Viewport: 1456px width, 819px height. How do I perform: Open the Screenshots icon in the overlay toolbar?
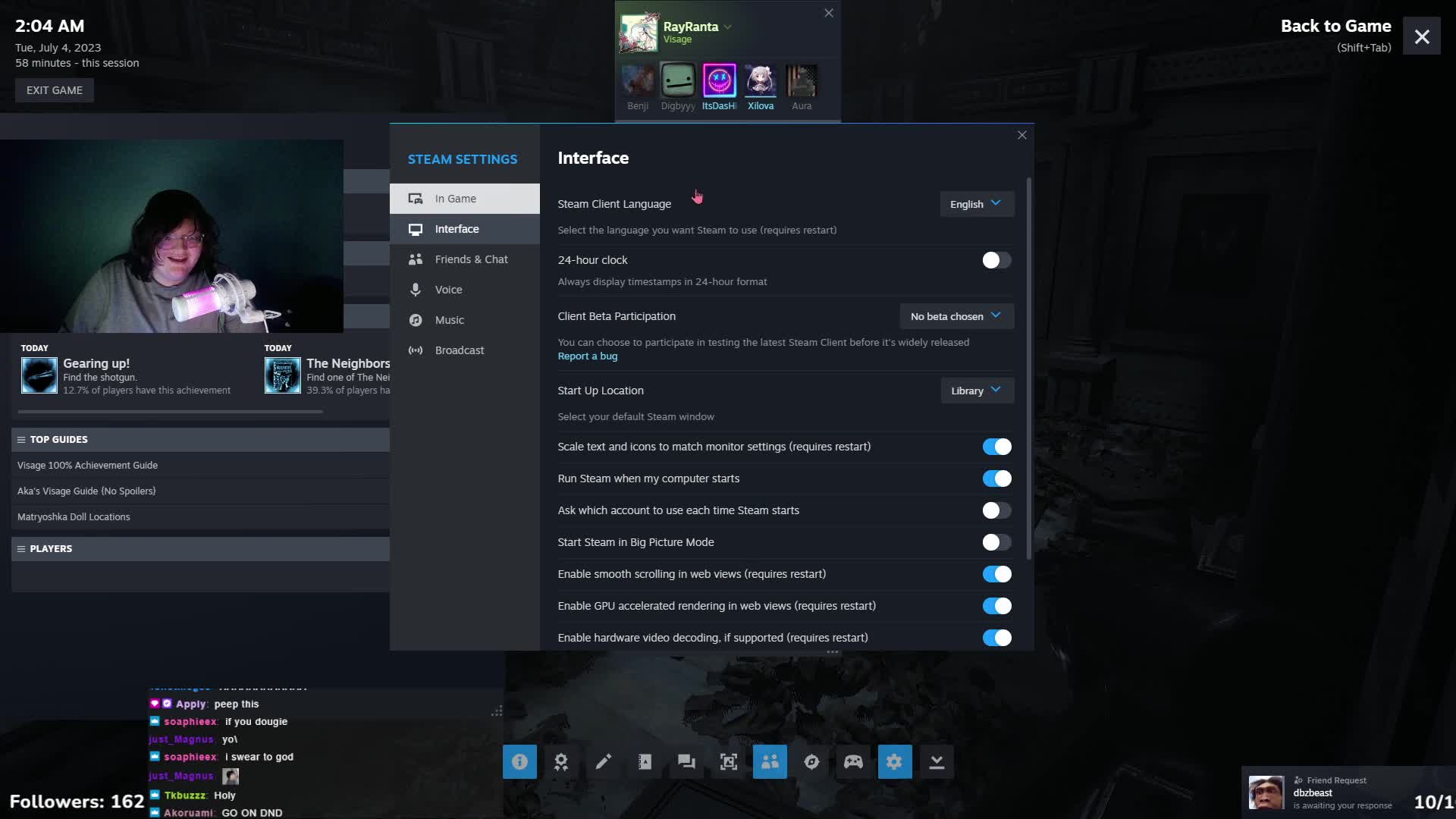coord(728,761)
